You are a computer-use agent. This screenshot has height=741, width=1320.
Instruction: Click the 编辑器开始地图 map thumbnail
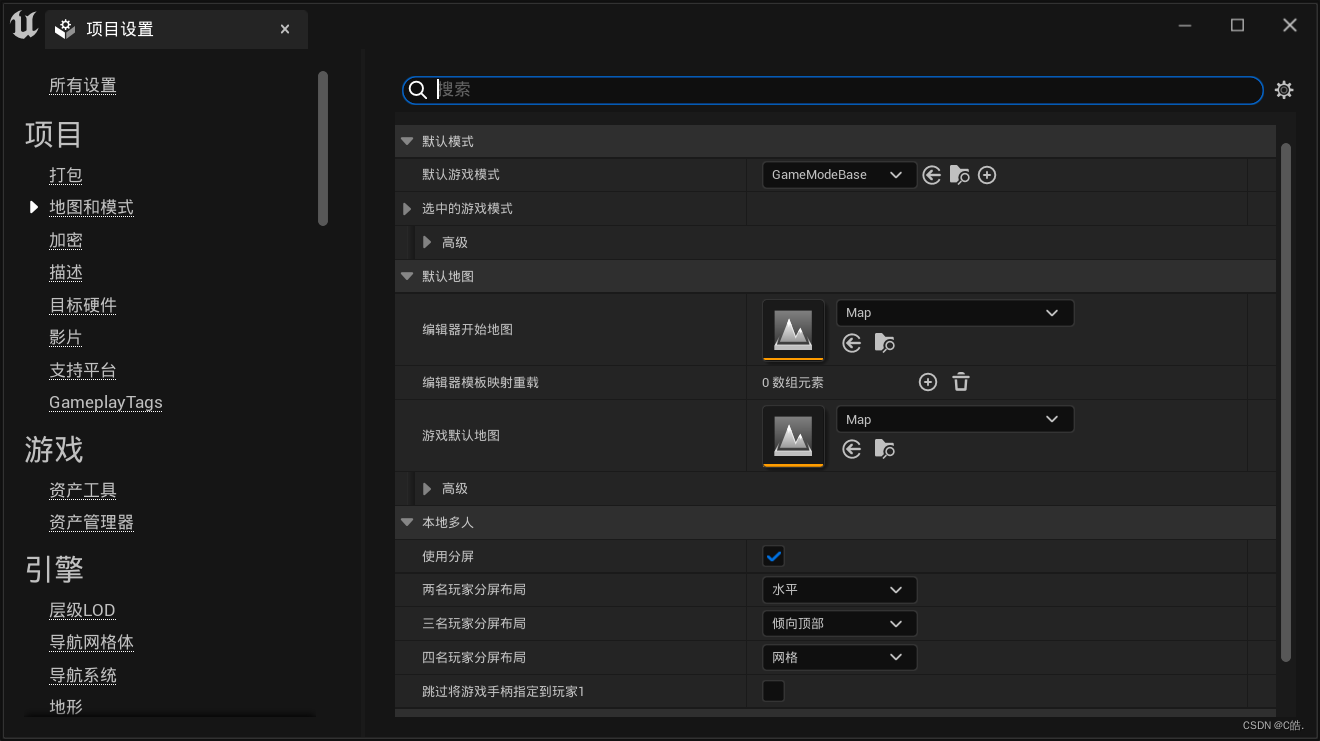pyautogui.click(x=793, y=329)
